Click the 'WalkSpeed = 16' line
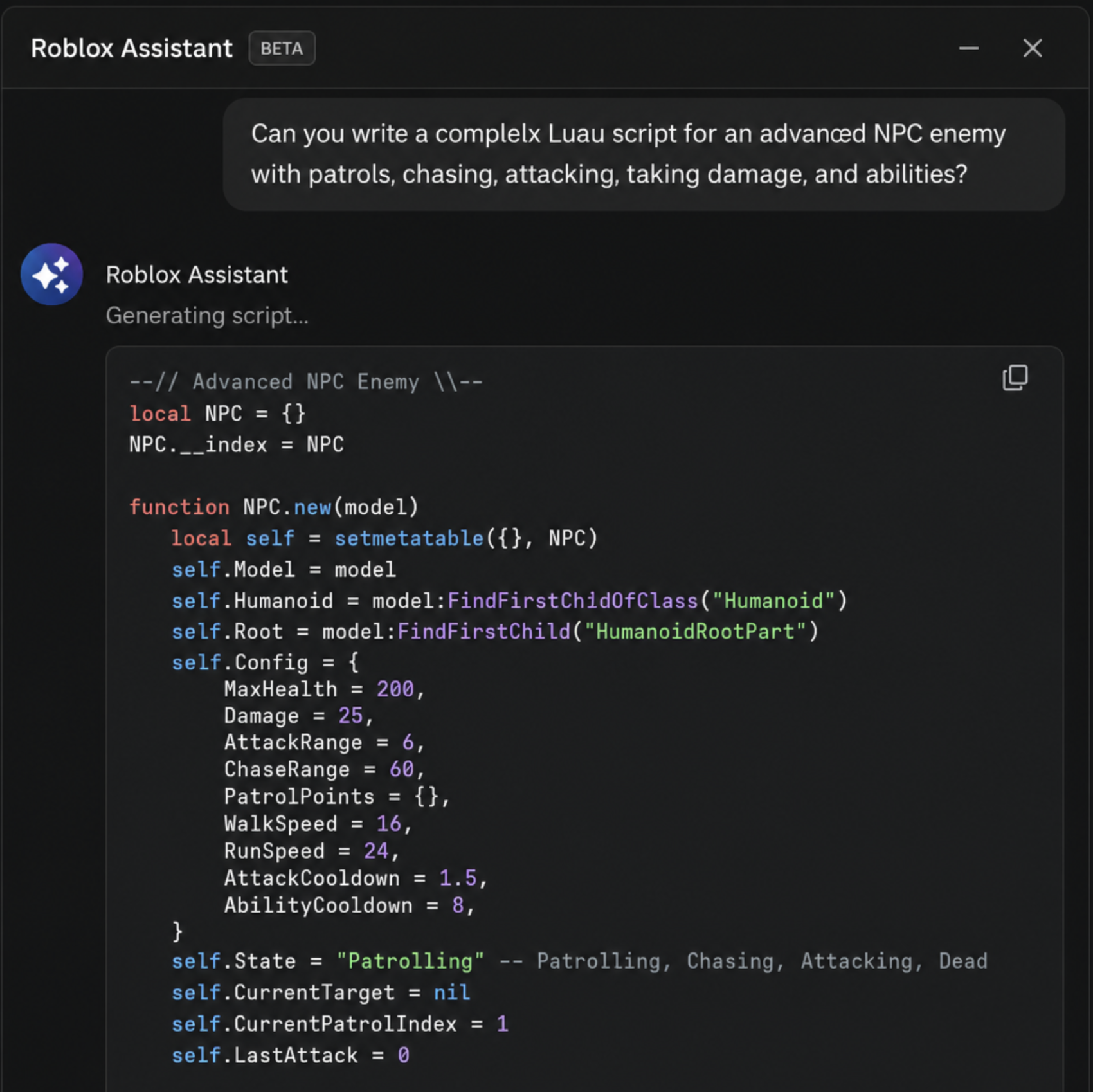This screenshot has width=1093, height=1092. click(318, 824)
